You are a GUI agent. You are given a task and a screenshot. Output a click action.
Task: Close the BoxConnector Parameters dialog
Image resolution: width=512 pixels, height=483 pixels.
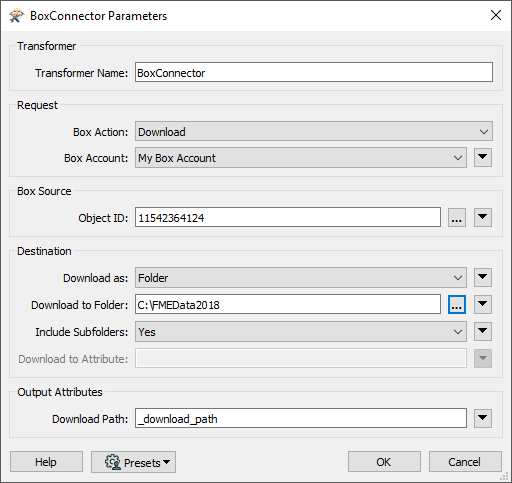[496, 15]
